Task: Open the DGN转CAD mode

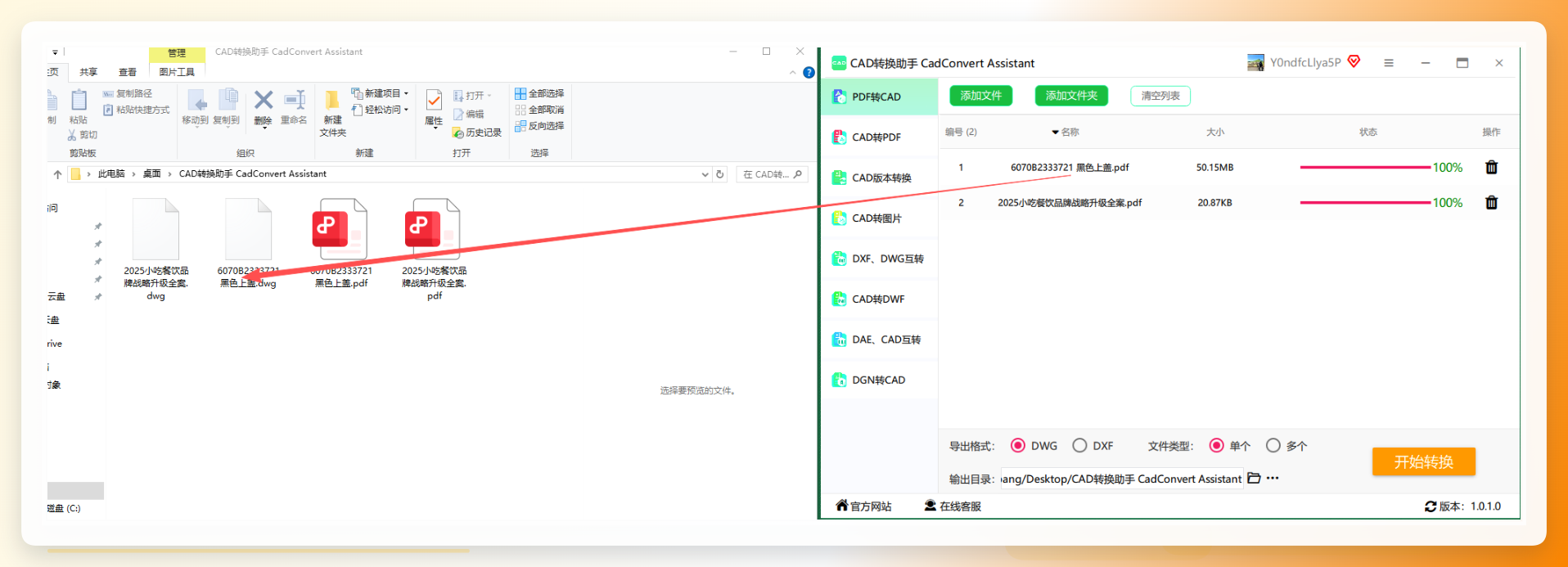Action: point(880,380)
